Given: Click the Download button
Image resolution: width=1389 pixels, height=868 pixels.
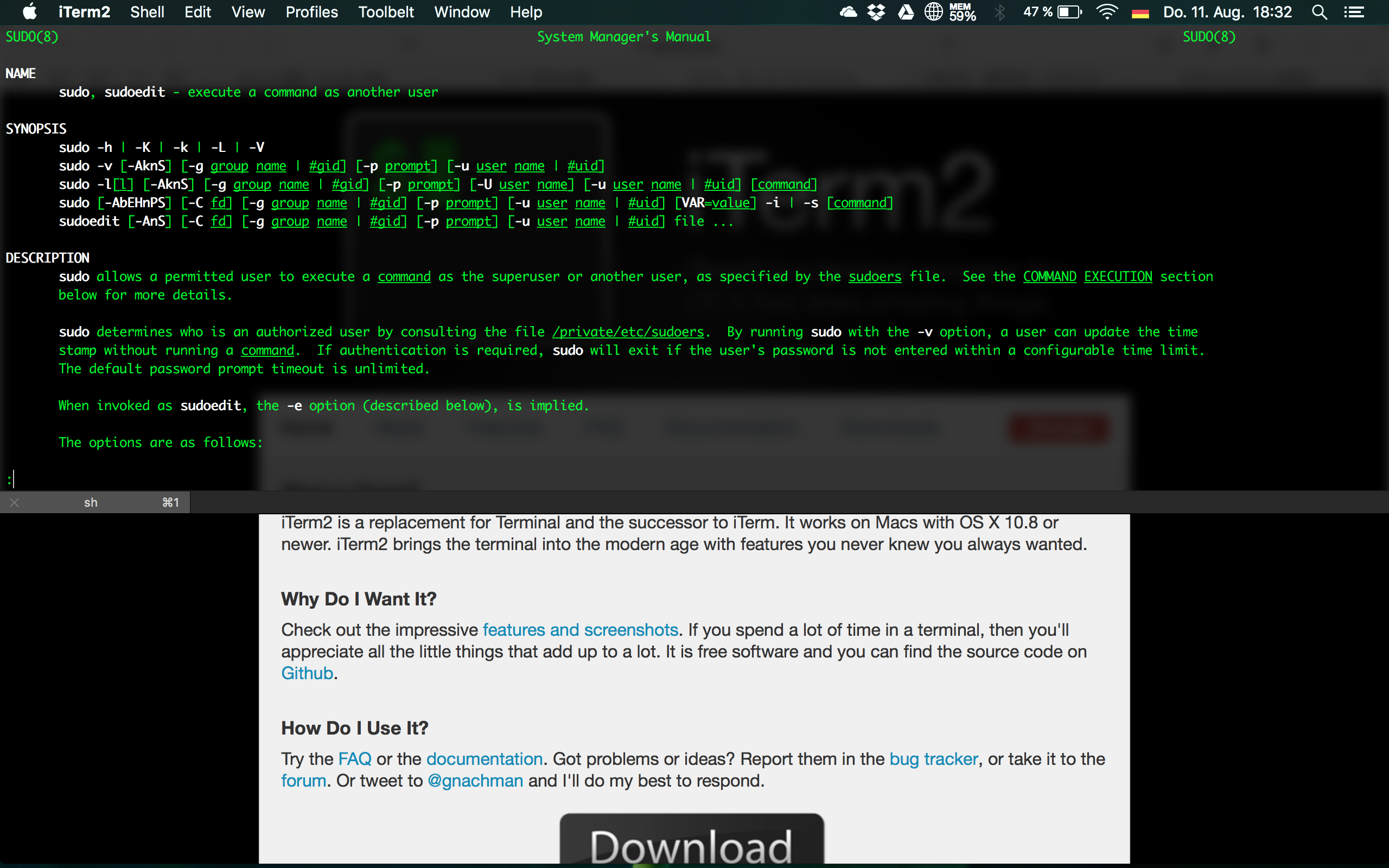Looking at the screenshot, I should [x=692, y=839].
